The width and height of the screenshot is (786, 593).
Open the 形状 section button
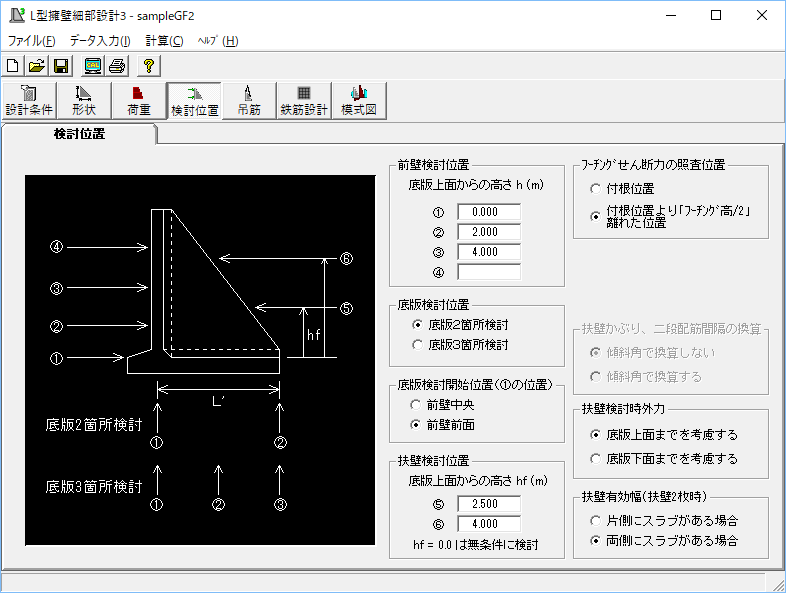point(84,101)
